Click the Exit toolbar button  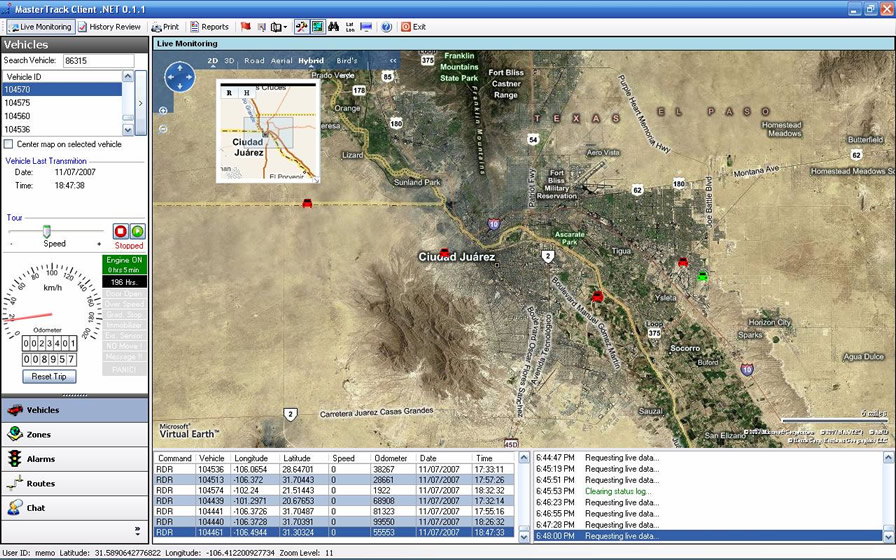[x=414, y=27]
